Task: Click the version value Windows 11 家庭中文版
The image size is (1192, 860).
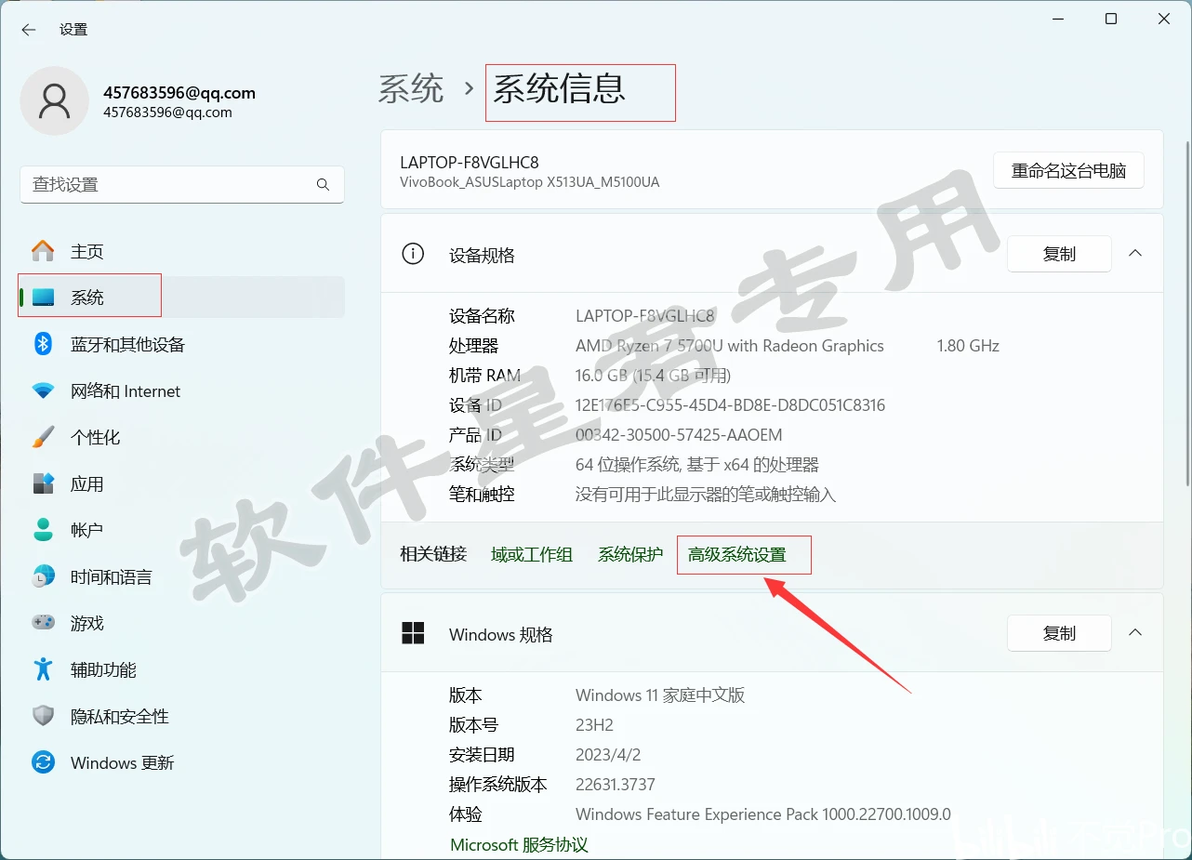Action: [660, 695]
